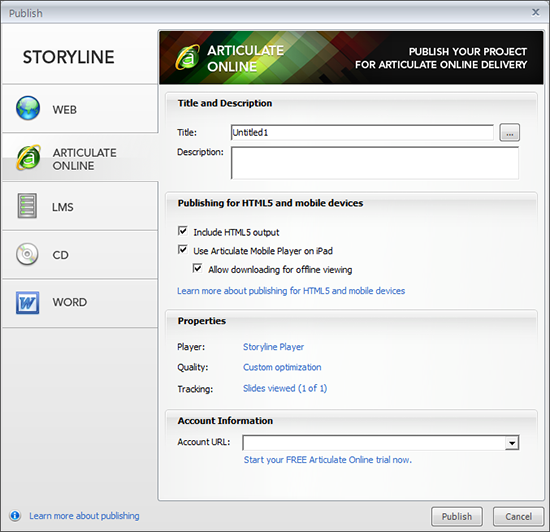Open the Custom optimization quality link

tap(282, 367)
